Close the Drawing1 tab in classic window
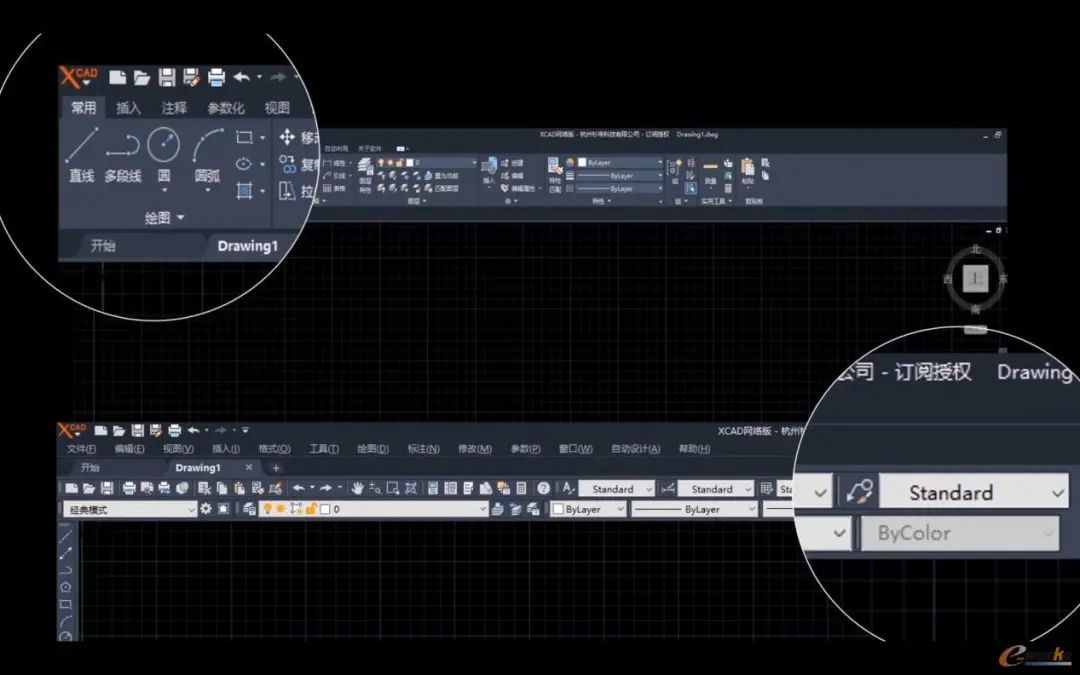The image size is (1080, 675). 249,467
